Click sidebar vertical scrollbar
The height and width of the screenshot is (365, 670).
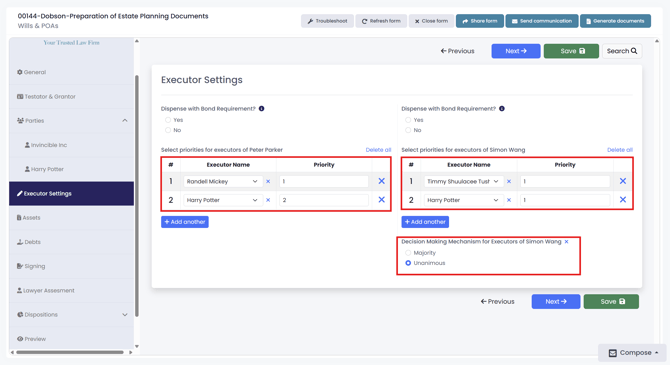pyautogui.click(x=137, y=196)
